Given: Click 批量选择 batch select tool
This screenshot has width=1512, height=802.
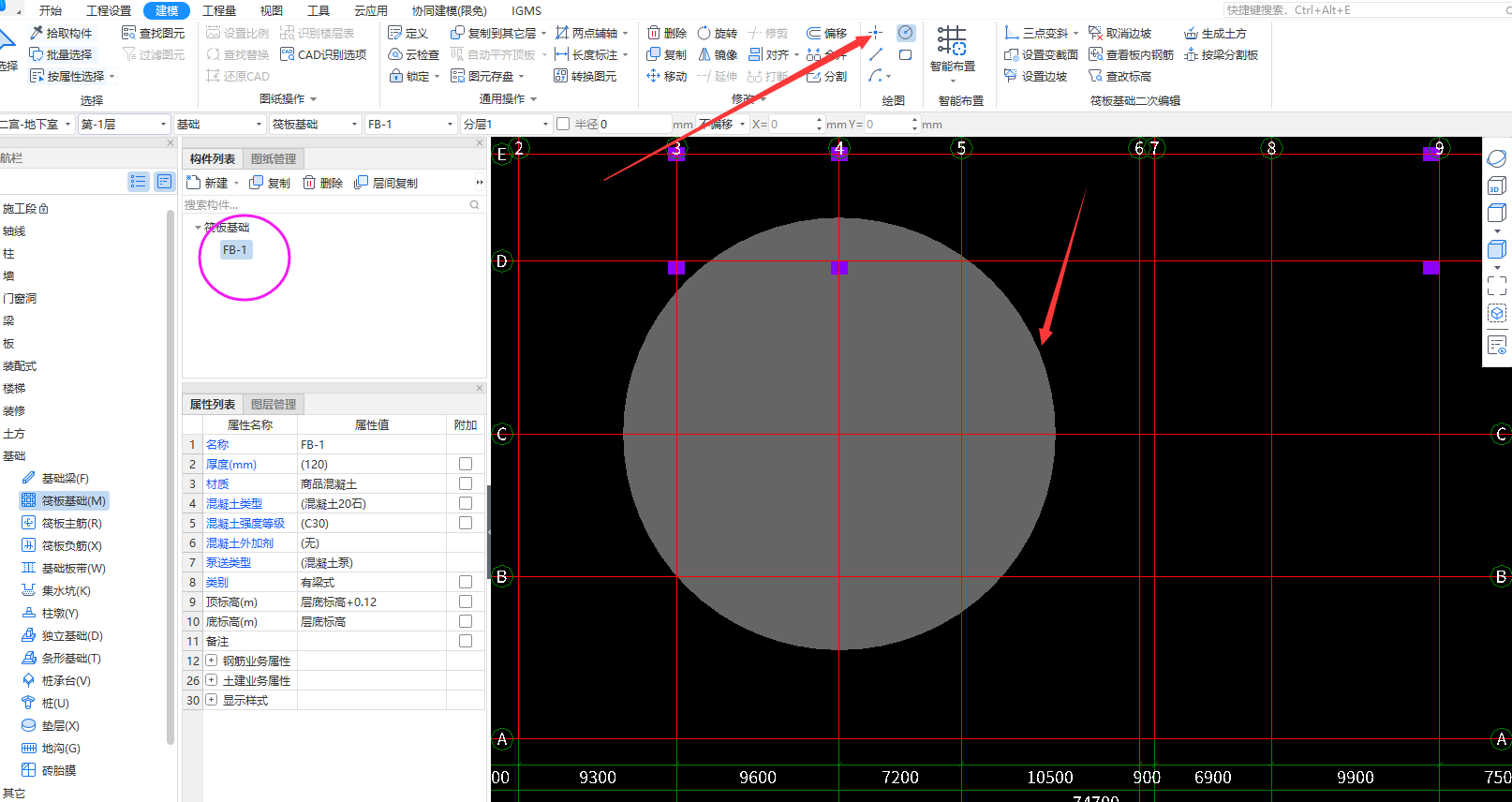Looking at the screenshot, I should tap(61, 54).
